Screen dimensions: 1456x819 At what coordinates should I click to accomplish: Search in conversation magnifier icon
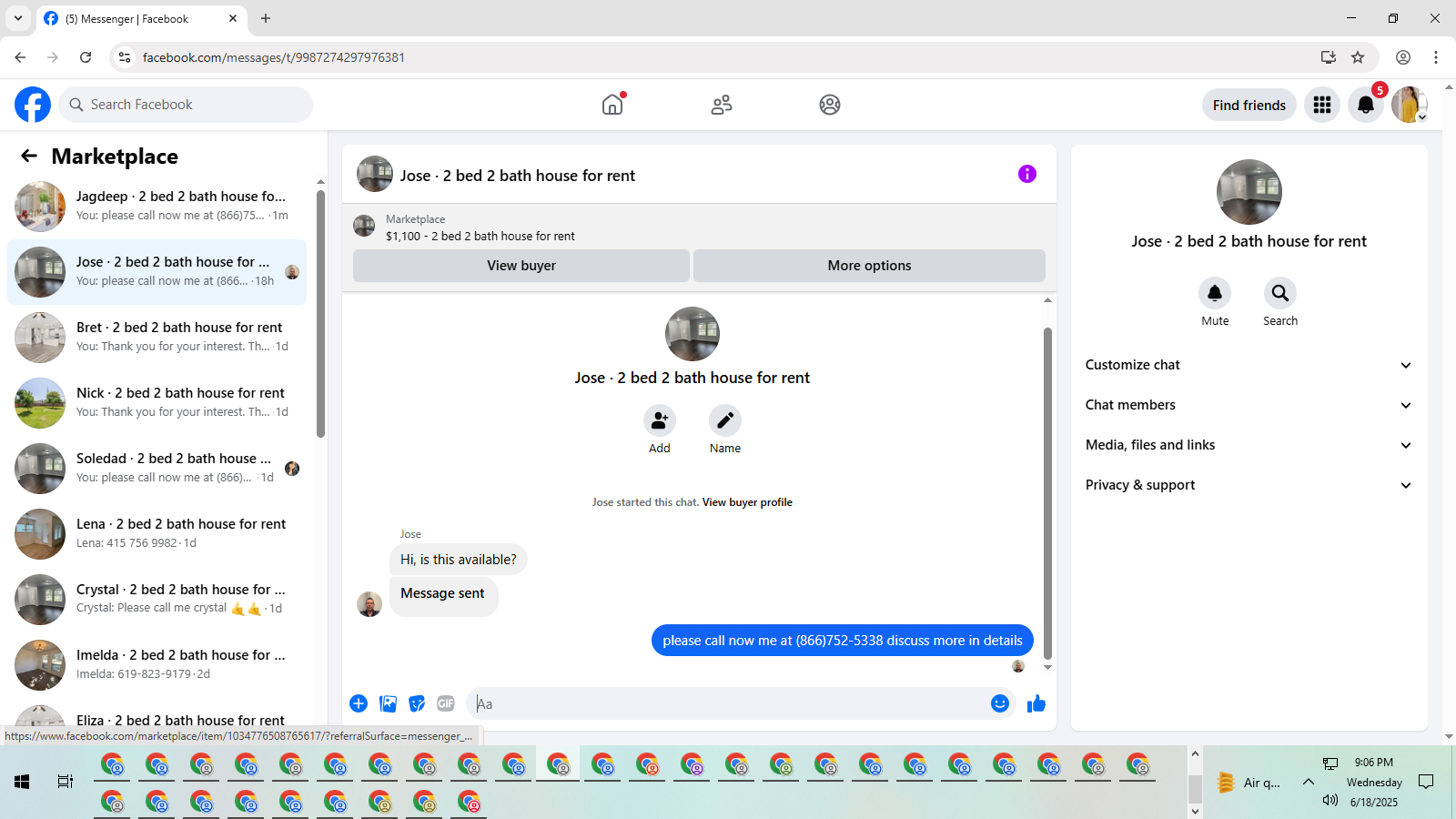[1280, 293]
